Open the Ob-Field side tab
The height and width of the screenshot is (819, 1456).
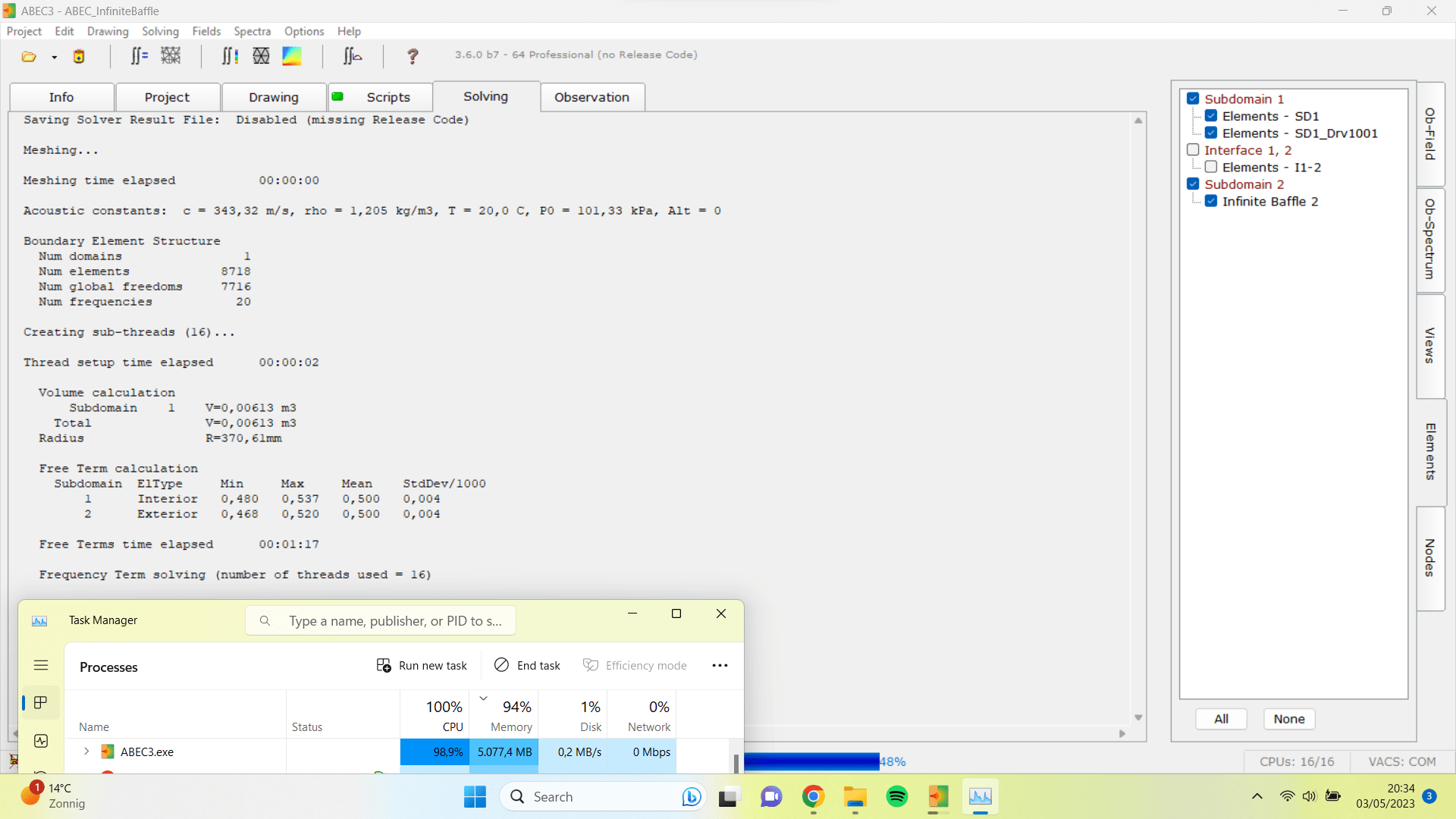point(1430,134)
